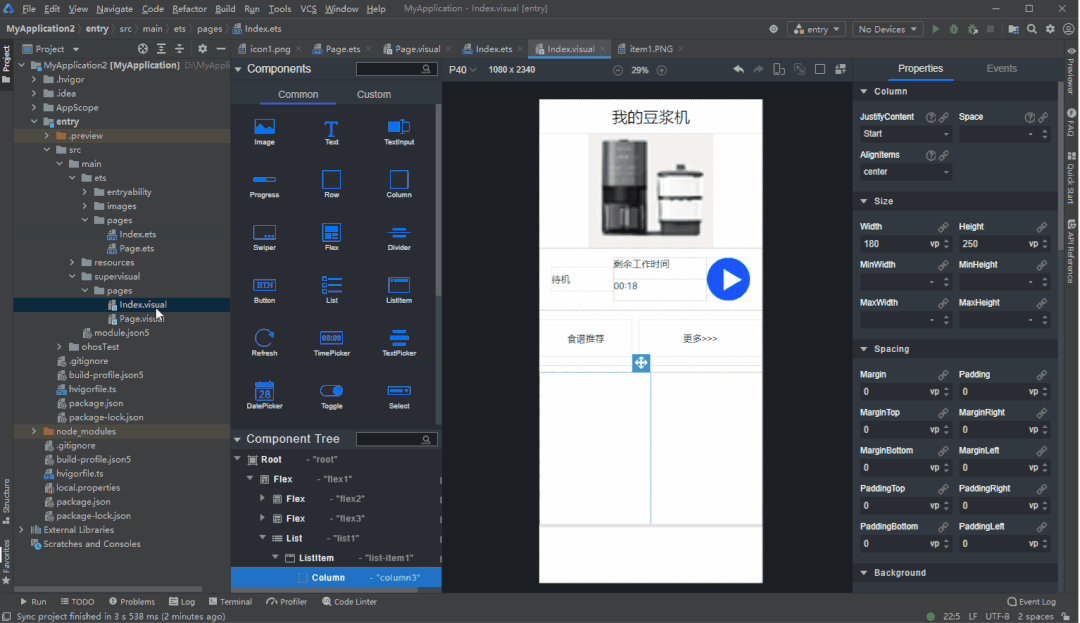Click the move handle on canvas column

coord(641,363)
